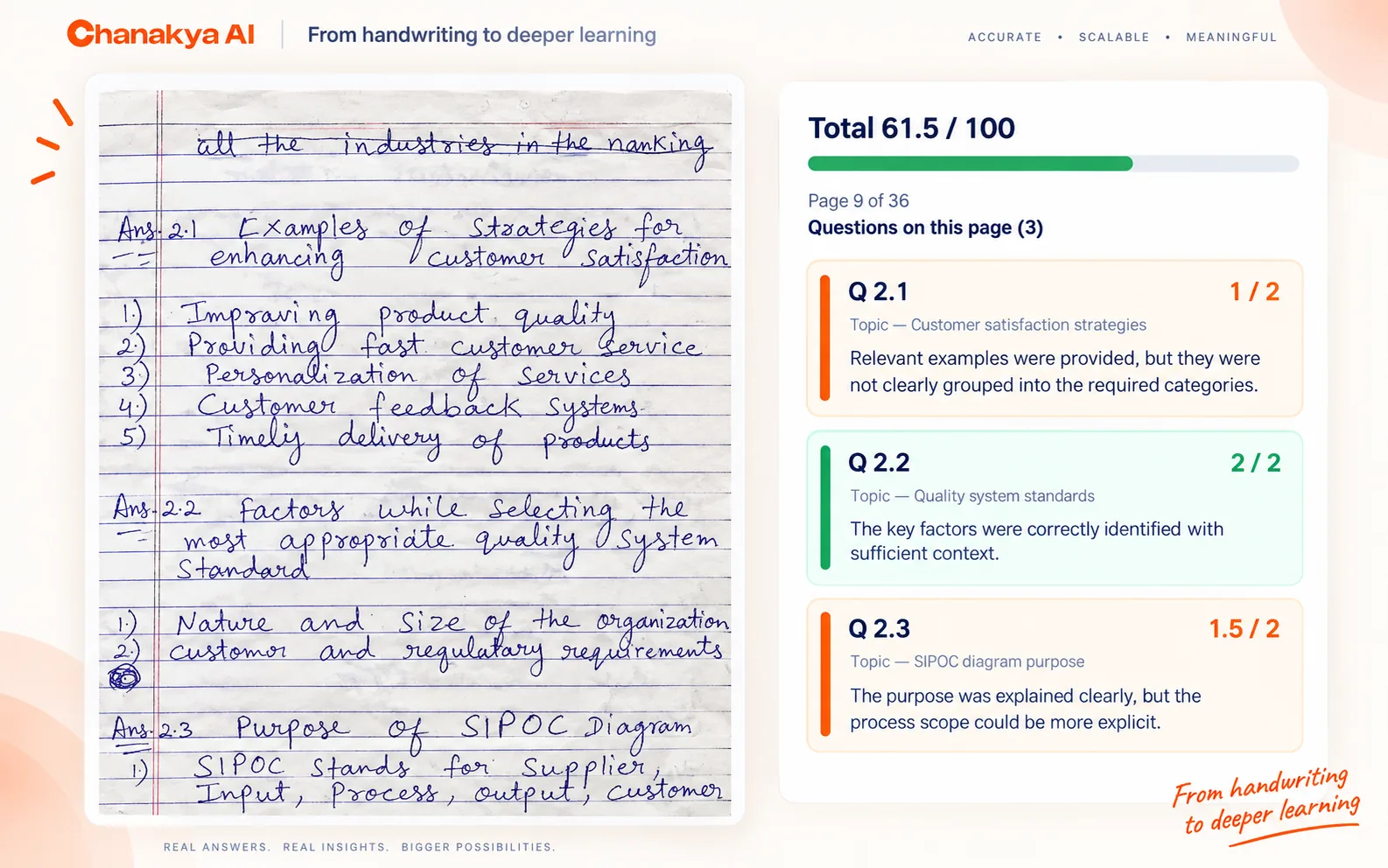
Task: Click the 1.5 / 2 score on Q 2.3
Action: pyautogui.click(x=1244, y=628)
